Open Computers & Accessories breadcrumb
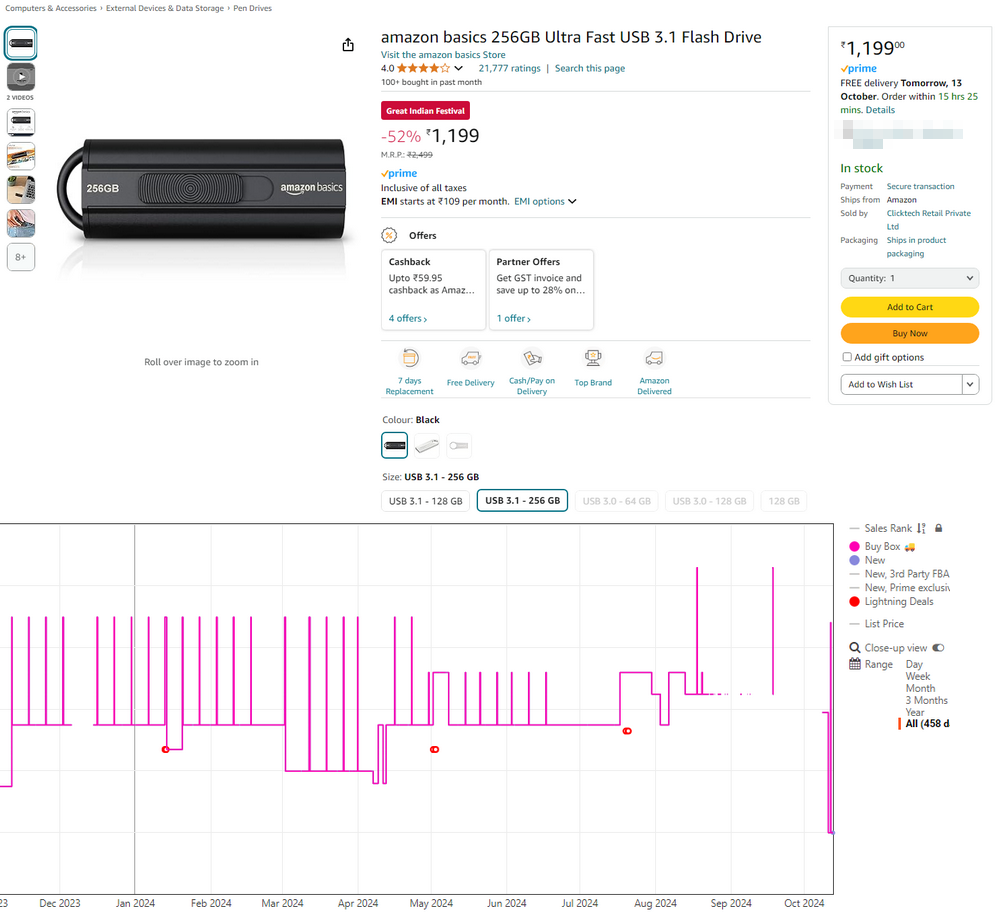 51,8
